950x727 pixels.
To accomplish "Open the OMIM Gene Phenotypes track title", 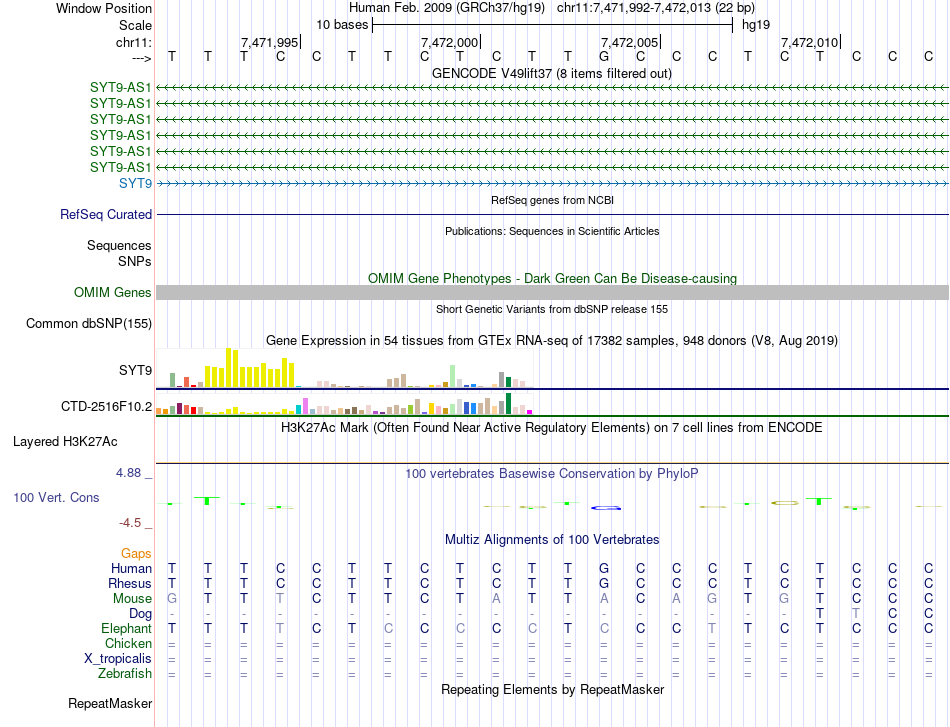I will pos(552,279).
